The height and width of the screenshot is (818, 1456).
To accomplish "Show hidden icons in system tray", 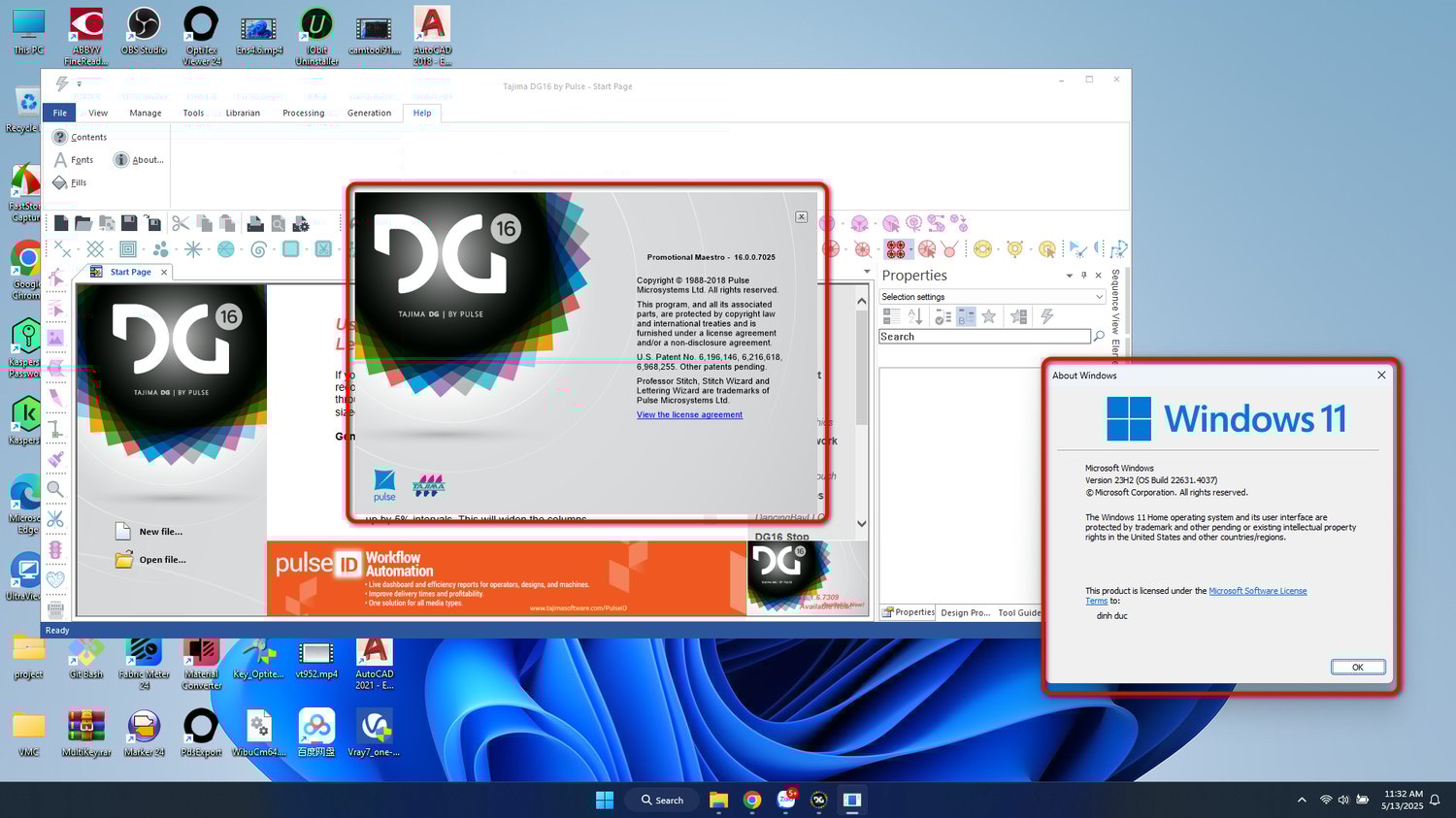I will point(1302,801).
